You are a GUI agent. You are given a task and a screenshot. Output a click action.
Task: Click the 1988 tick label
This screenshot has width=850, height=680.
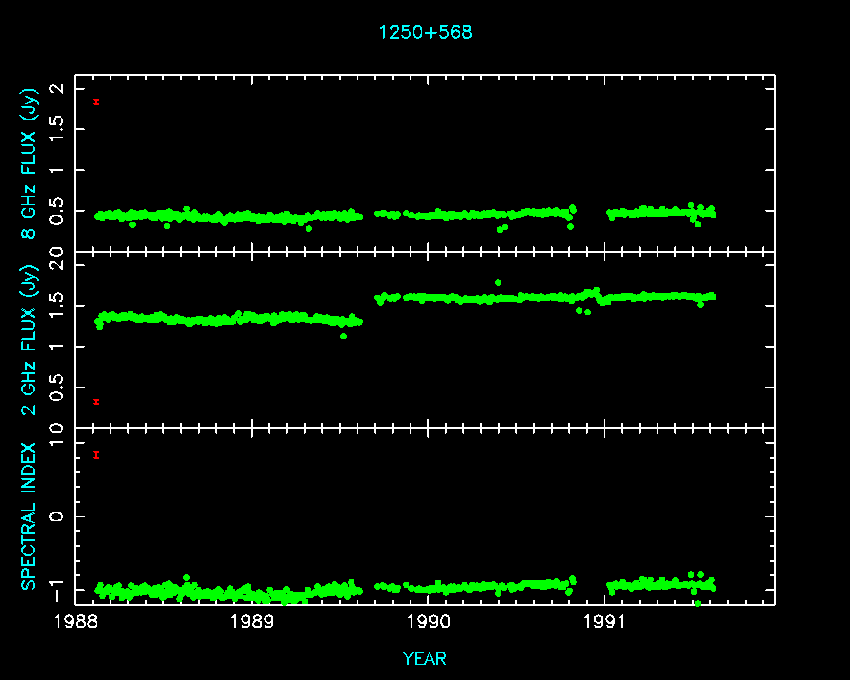pos(76,622)
